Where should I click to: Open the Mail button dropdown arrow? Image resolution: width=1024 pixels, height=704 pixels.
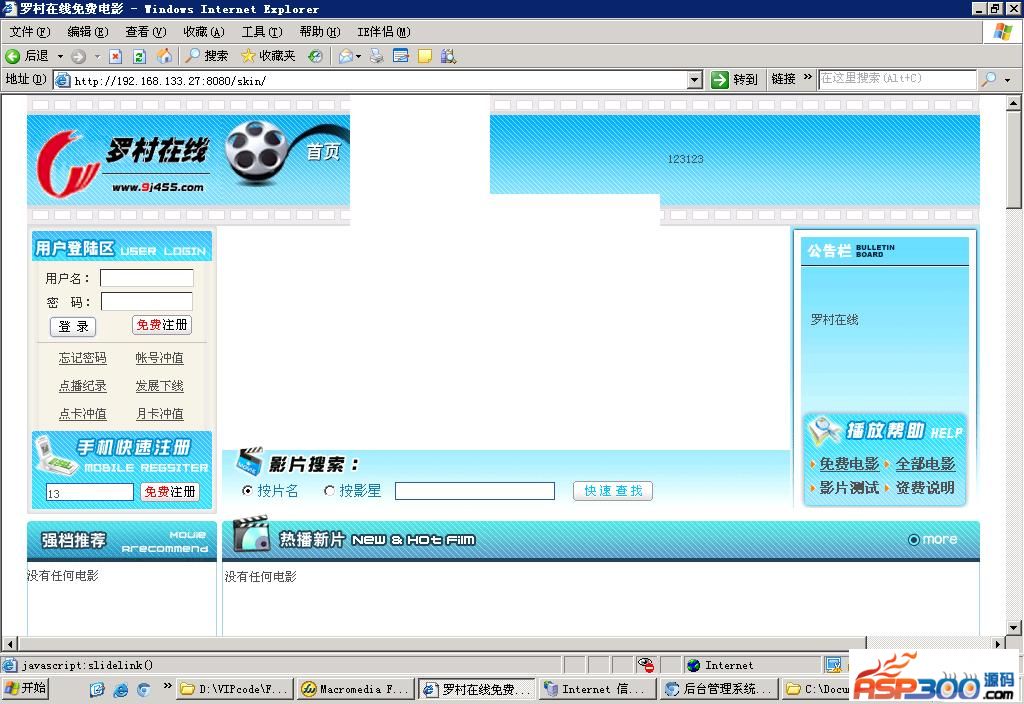pyautogui.click(x=358, y=57)
